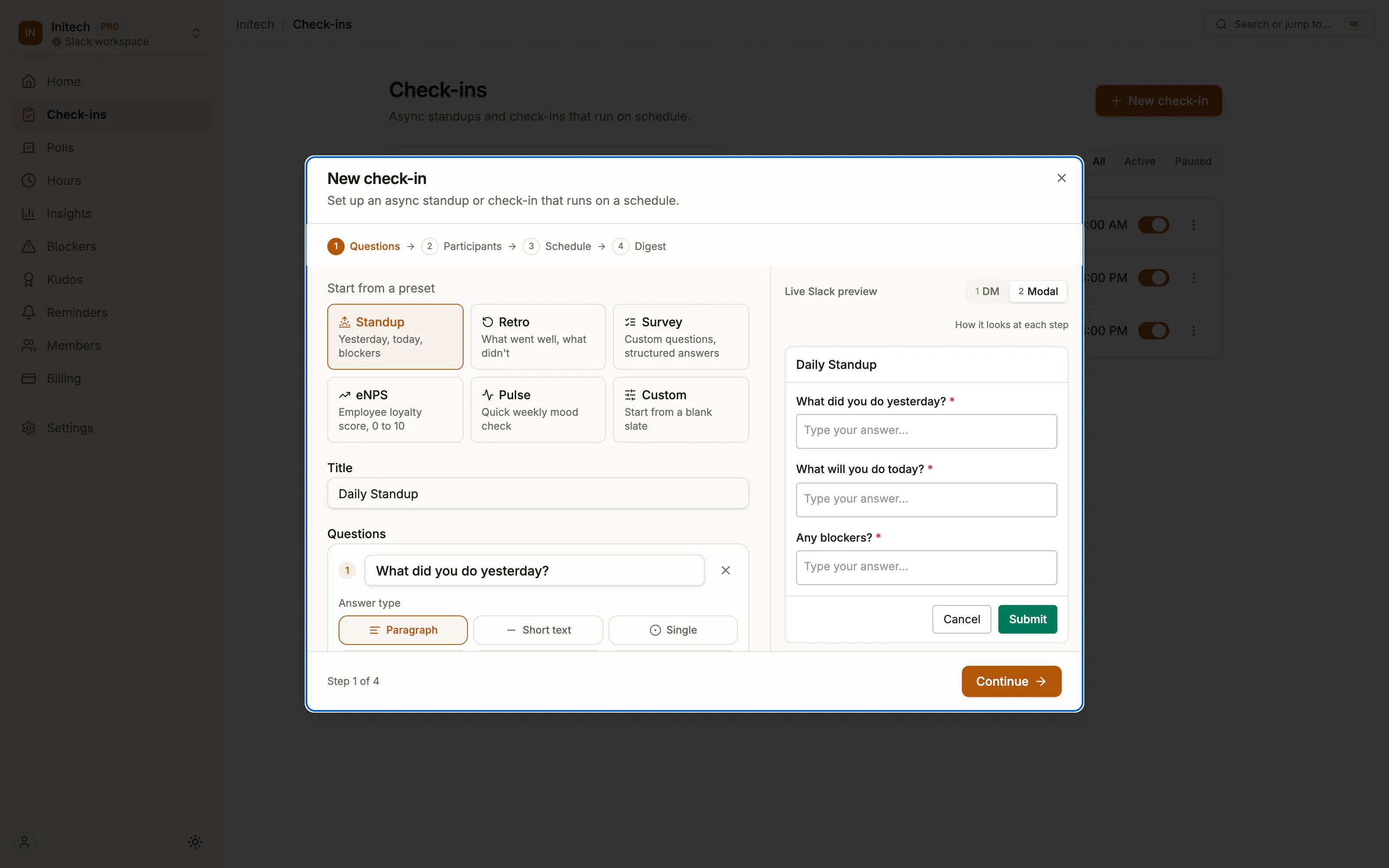Go to Digest step

[x=639, y=246]
